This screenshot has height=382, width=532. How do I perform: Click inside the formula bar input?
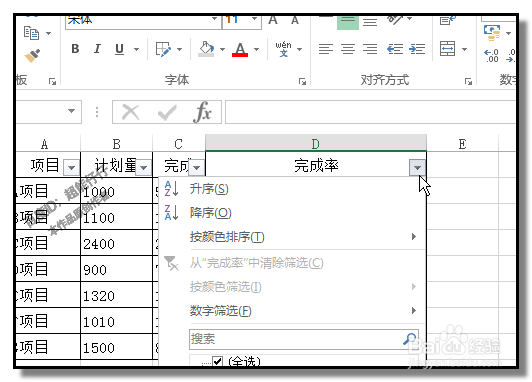[370, 112]
